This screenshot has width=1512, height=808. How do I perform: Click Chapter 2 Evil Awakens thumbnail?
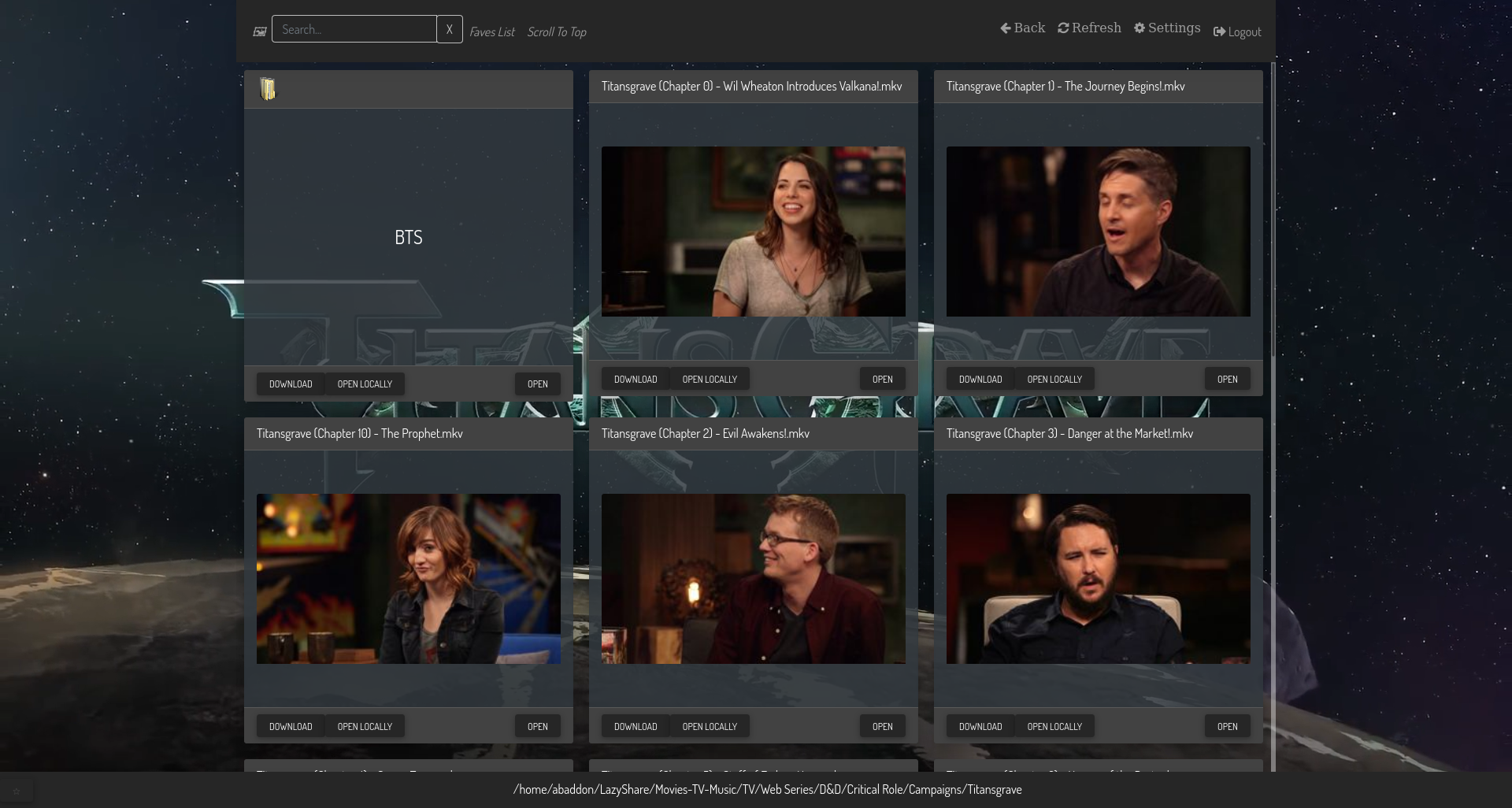754,579
